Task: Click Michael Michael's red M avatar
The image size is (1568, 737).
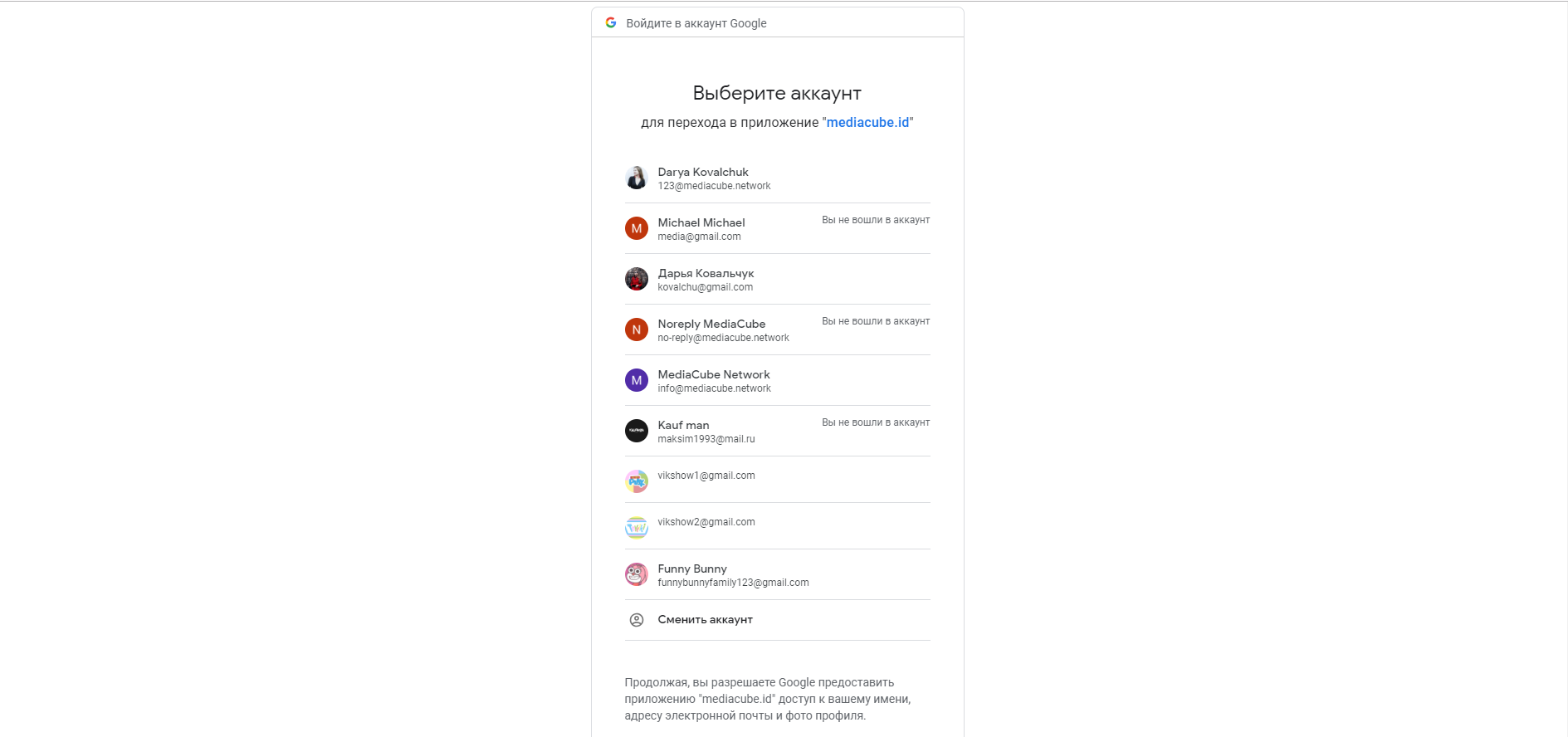Action: click(637, 228)
